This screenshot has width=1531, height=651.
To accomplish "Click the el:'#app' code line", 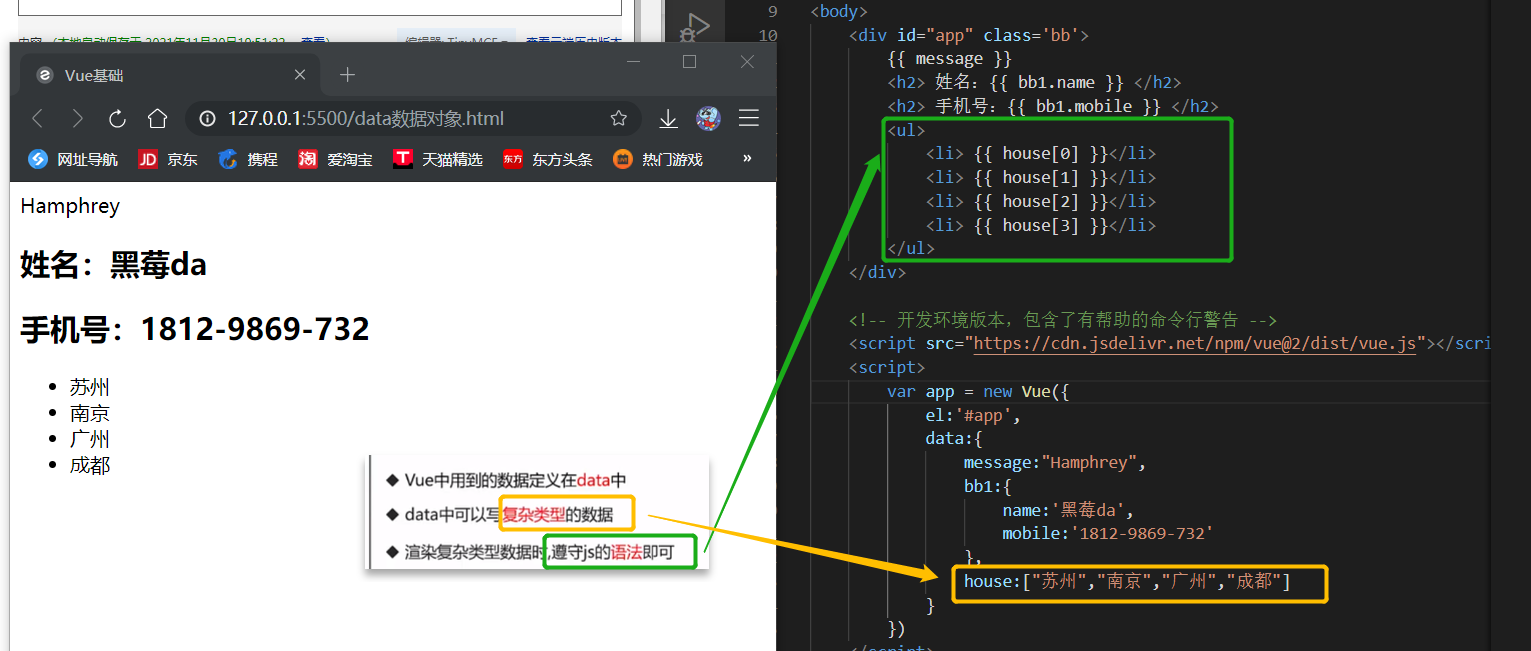I will point(973,415).
